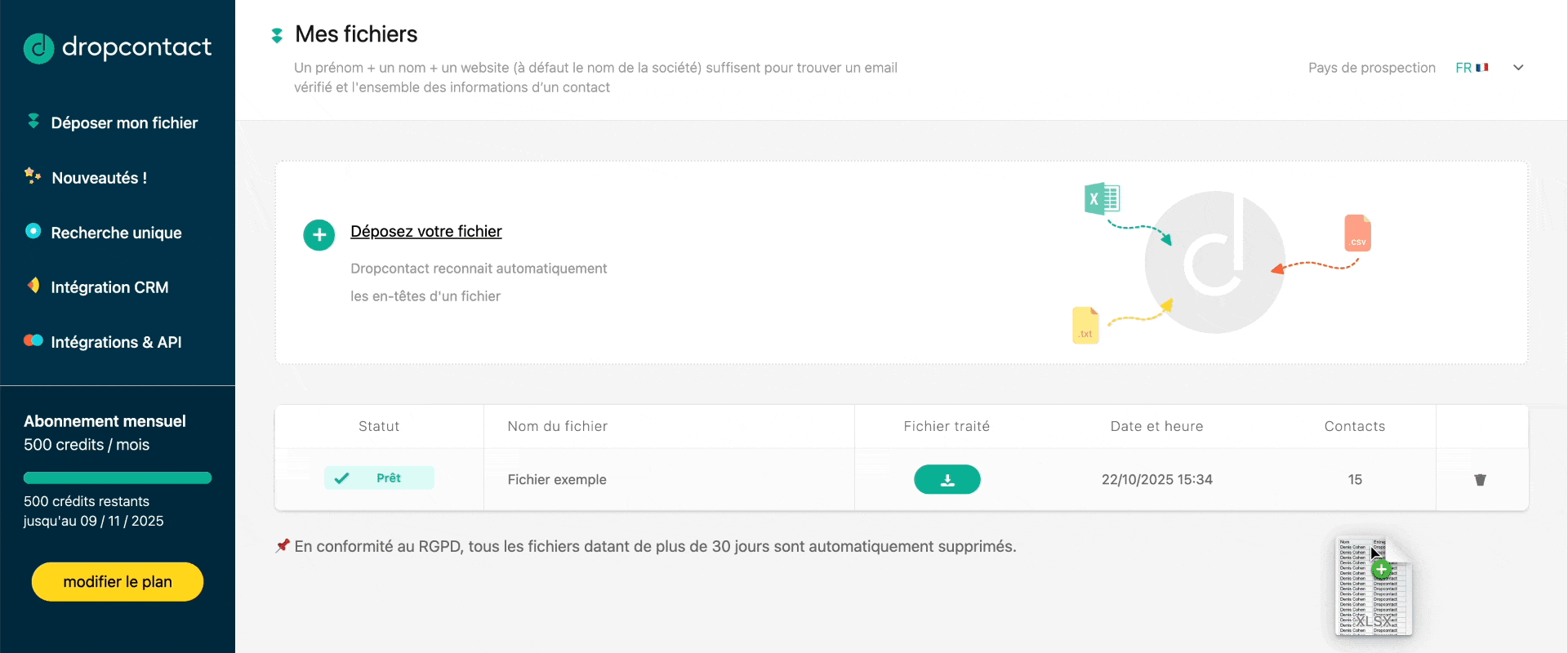The height and width of the screenshot is (653, 1568).
Task: Click the Prêt status badge
Action: point(379,478)
